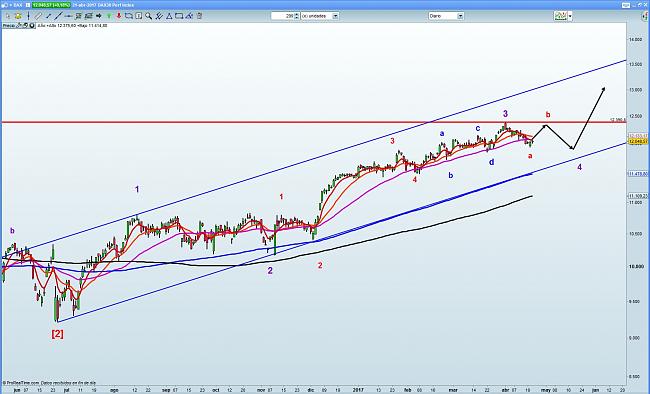Click the trash delete objects icon
This screenshot has height=394, width=650.
tap(199, 16)
